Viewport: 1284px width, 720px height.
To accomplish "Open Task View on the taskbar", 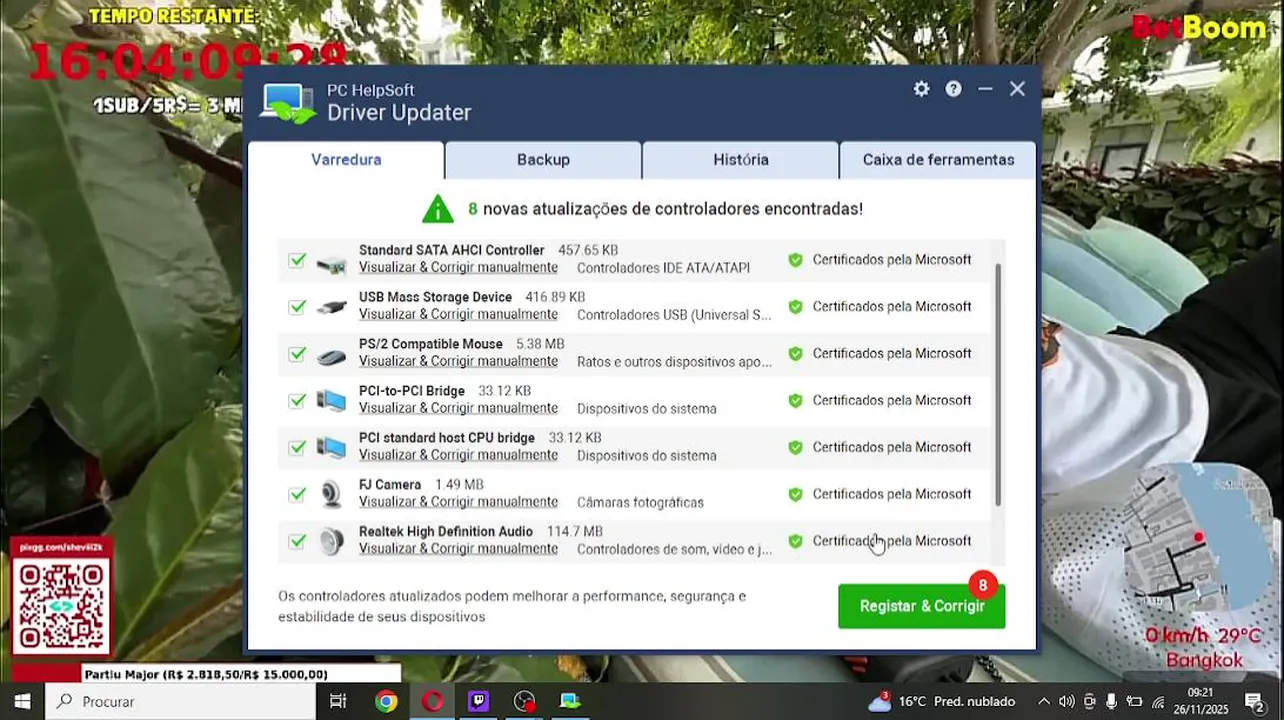I will [338, 701].
